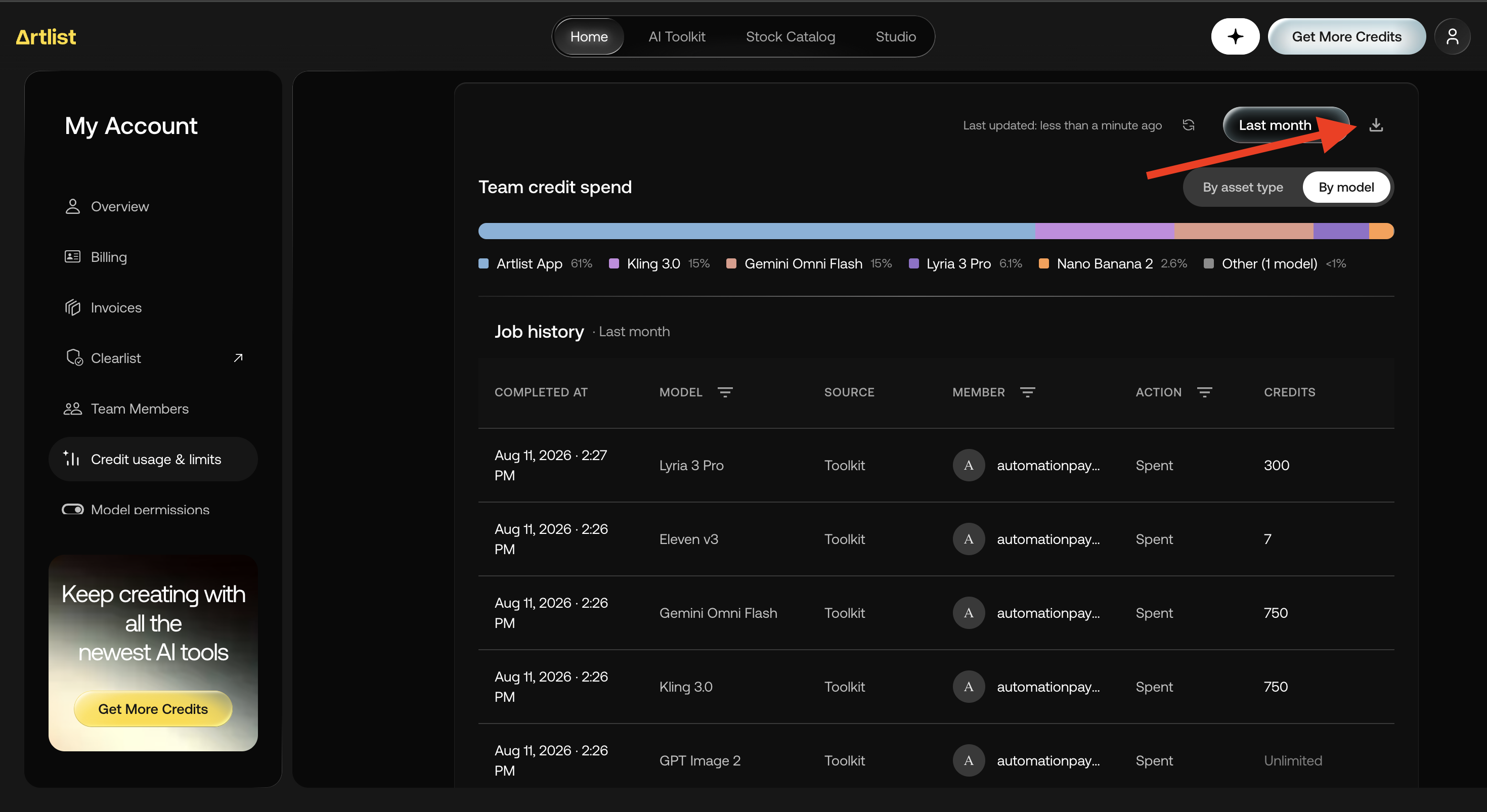Click the Credit usage chart icon
Screen dimensions: 1487x812
tap(72, 459)
